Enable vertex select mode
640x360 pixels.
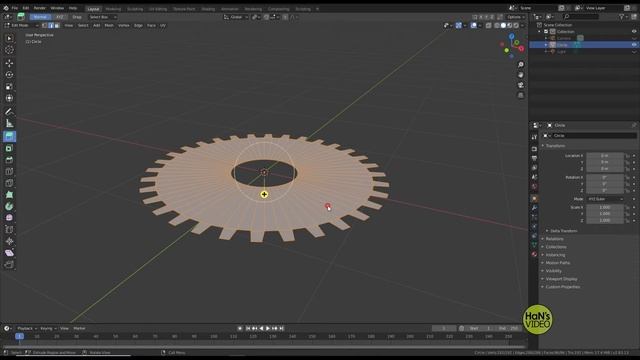tap(44, 25)
